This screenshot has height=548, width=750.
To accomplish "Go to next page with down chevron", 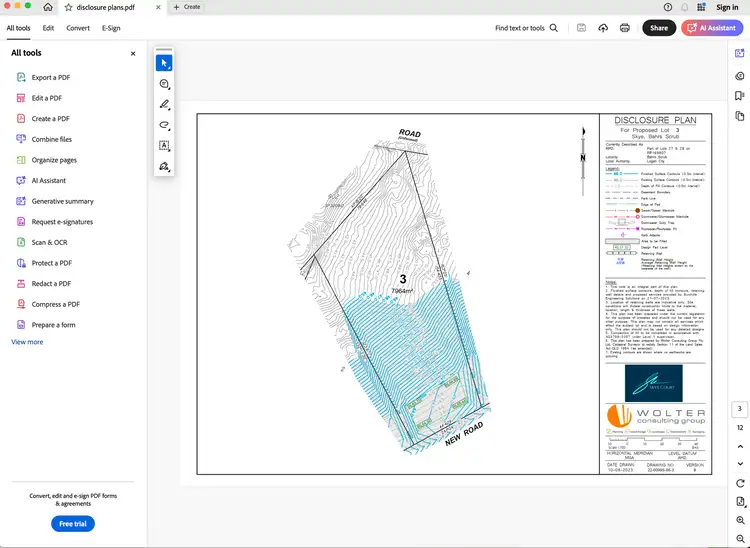I will [x=740, y=464].
